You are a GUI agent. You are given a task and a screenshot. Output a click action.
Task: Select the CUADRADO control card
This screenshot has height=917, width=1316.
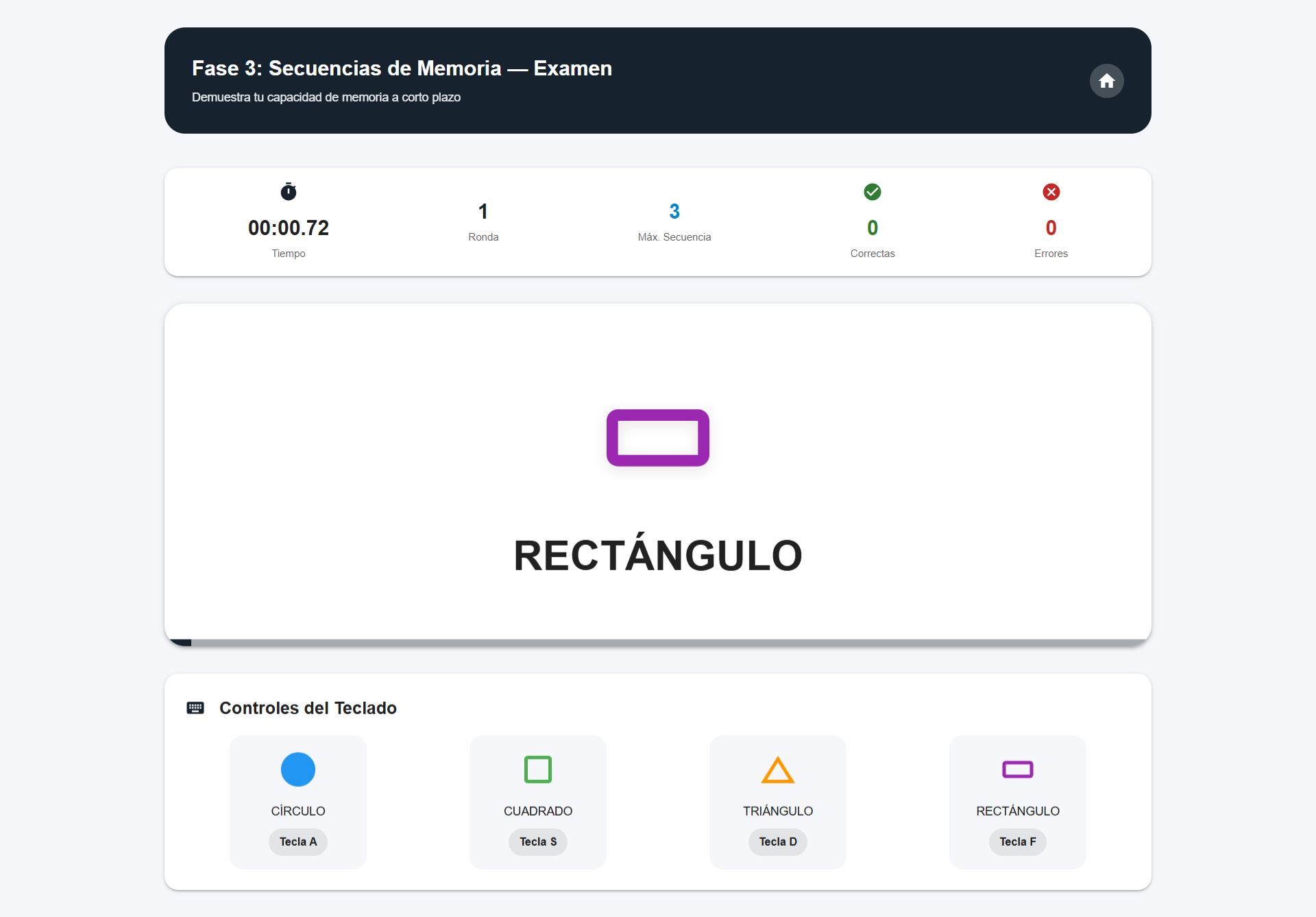[537, 803]
